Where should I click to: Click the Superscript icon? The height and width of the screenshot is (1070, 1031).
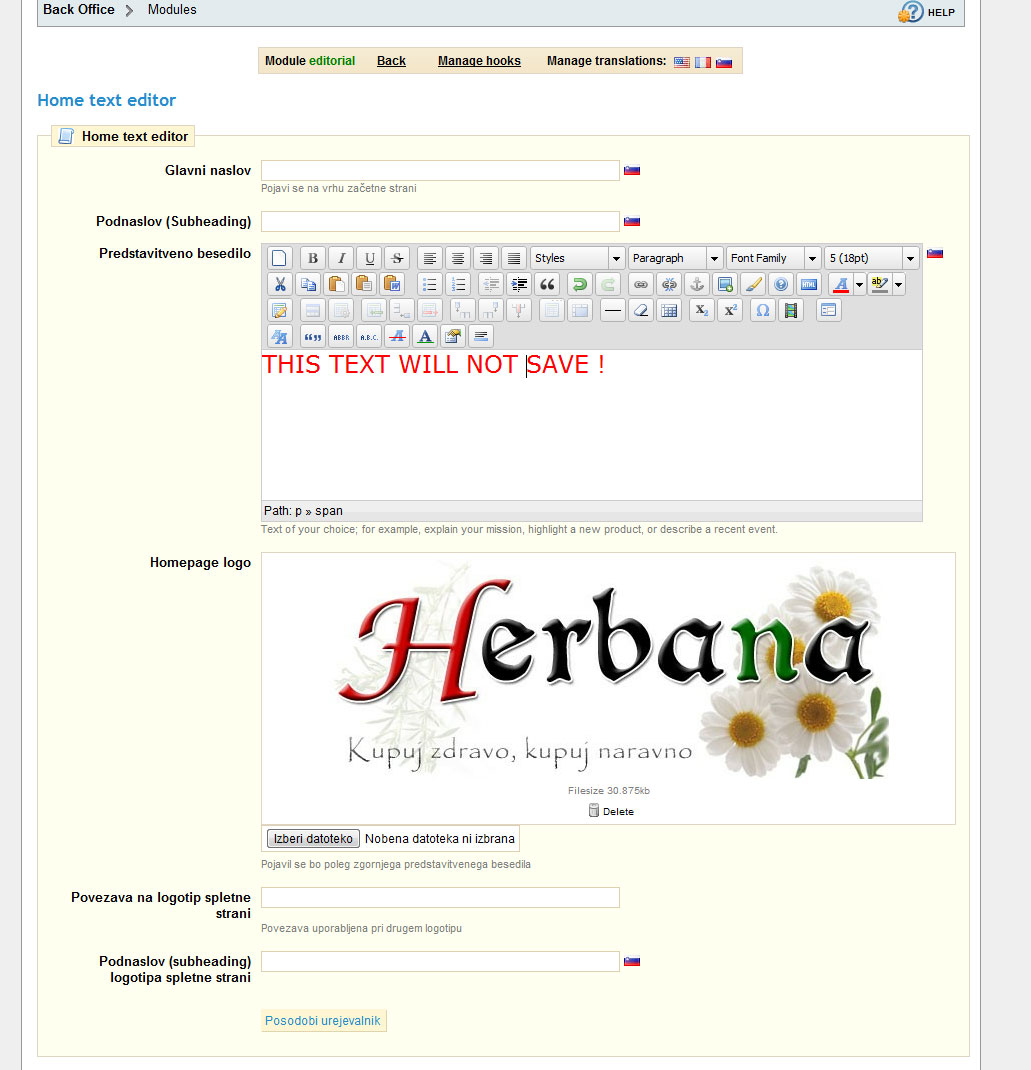[730, 310]
